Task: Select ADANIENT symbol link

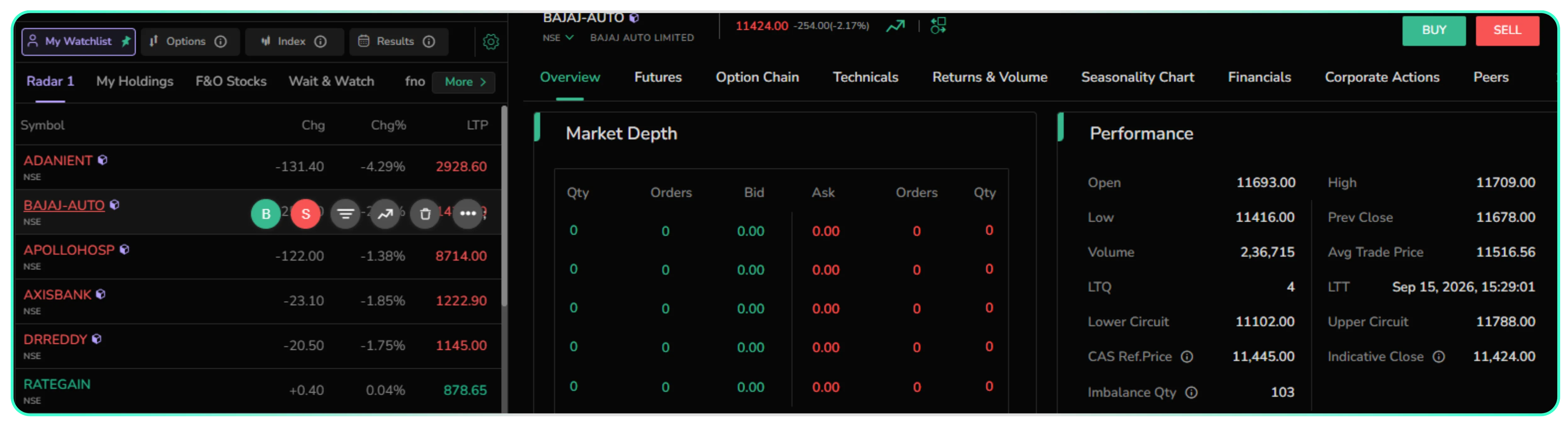Action: point(58,161)
